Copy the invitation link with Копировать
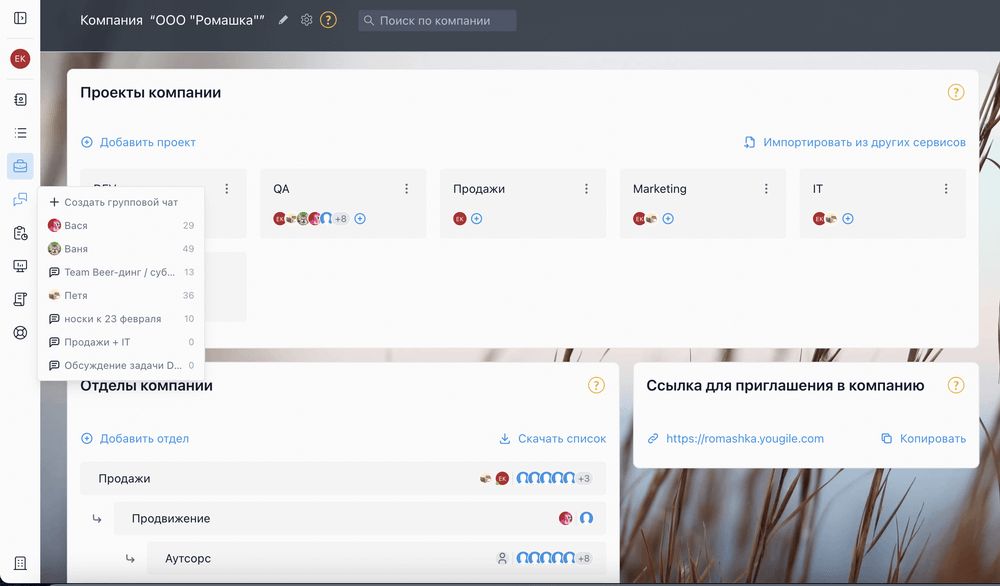Viewport: 1000px width, 586px height. point(923,438)
